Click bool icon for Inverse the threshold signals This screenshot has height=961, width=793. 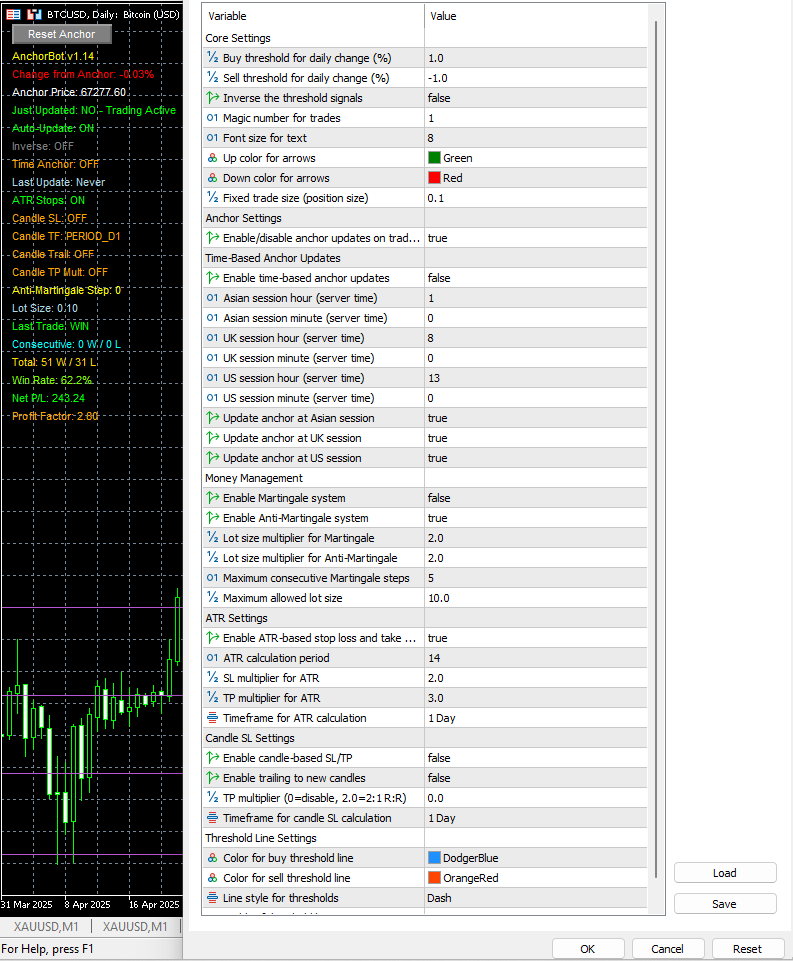pos(213,97)
